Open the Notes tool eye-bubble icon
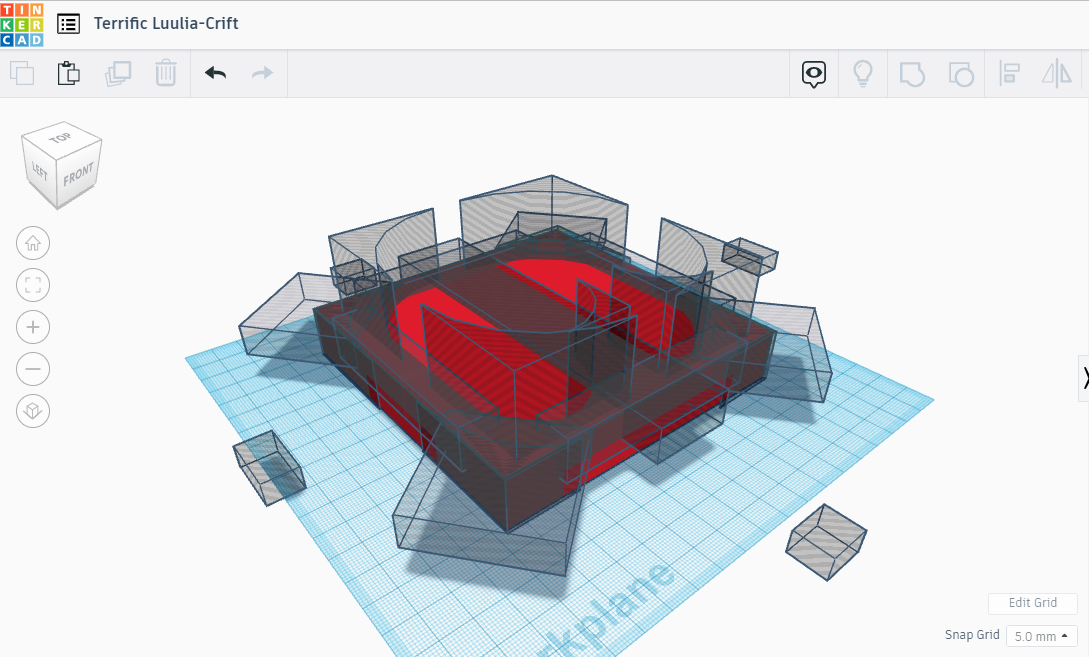 [x=814, y=74]
